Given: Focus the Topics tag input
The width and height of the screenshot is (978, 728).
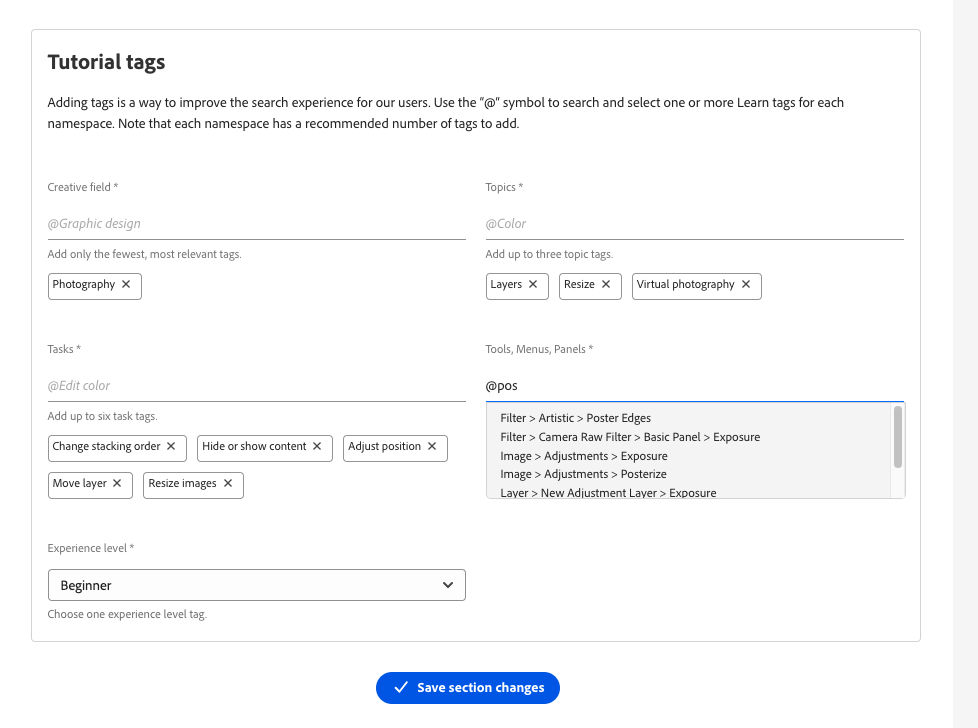Looking at the screenshot, I should coord(694,224).
